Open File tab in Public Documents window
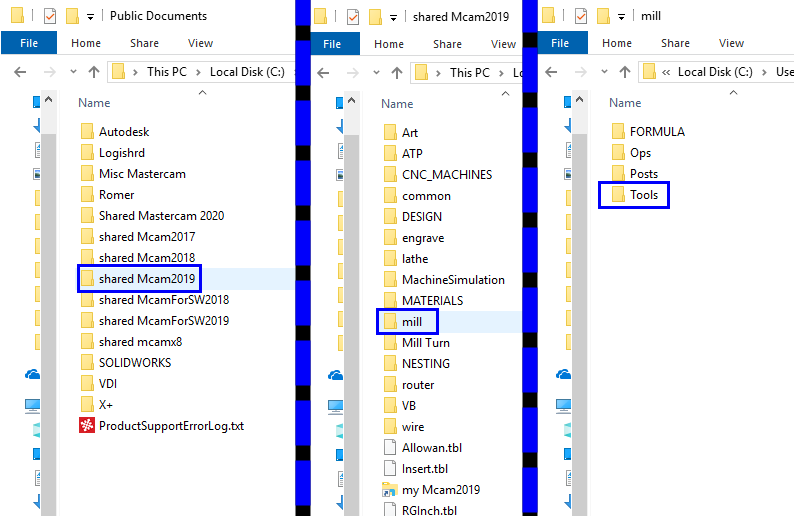The width and height of the screenshot is (794, 516). pos(29,43)
